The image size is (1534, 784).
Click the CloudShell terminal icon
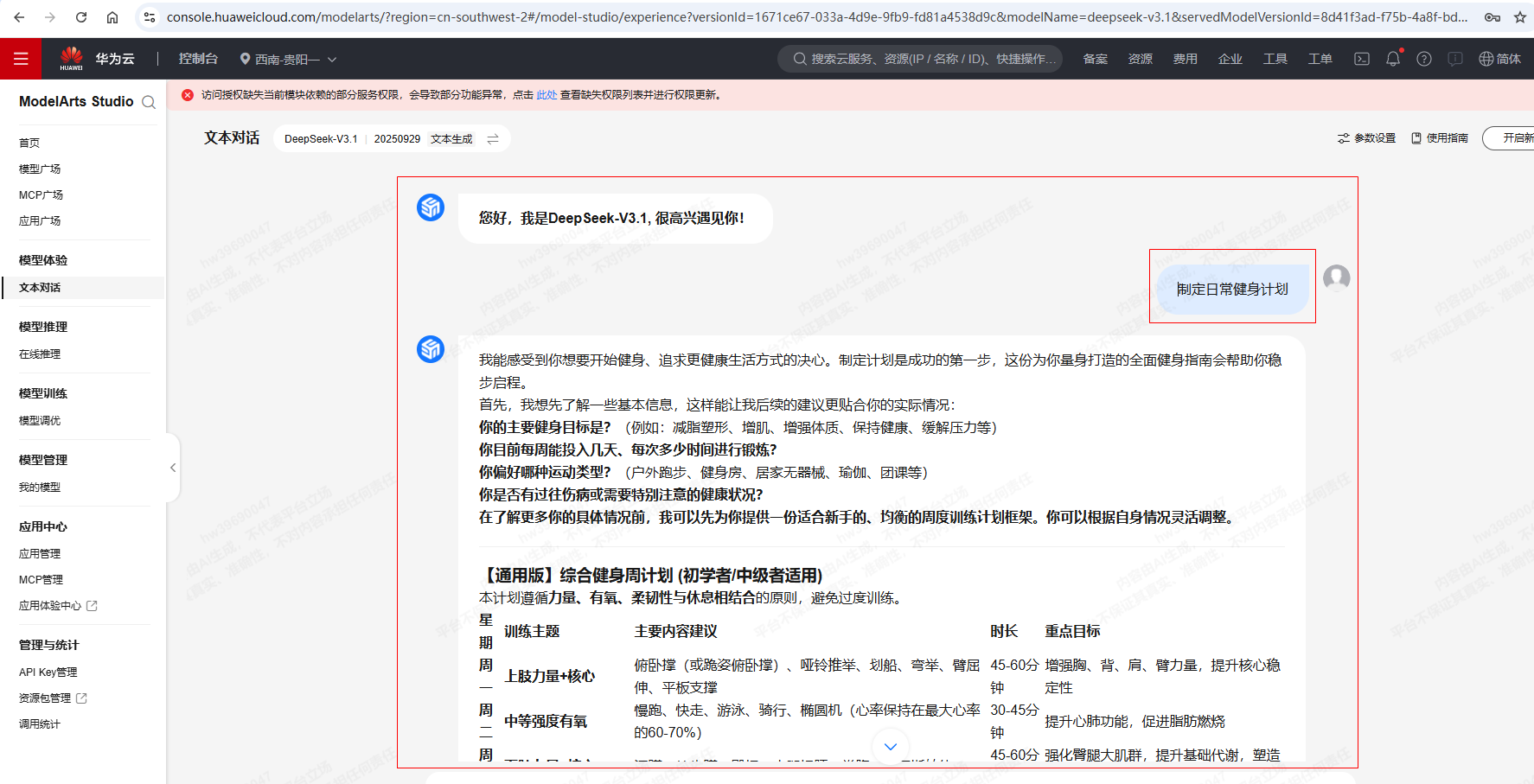click(1362, 59)
